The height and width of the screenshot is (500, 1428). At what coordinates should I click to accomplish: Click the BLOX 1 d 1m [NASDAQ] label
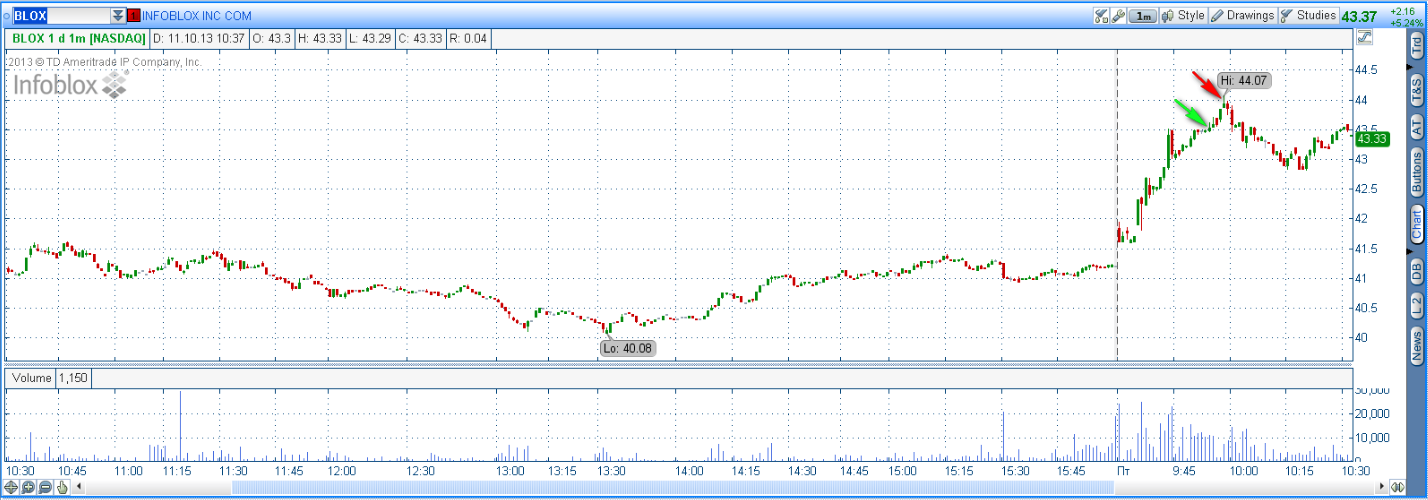click(x=78, y=38)
